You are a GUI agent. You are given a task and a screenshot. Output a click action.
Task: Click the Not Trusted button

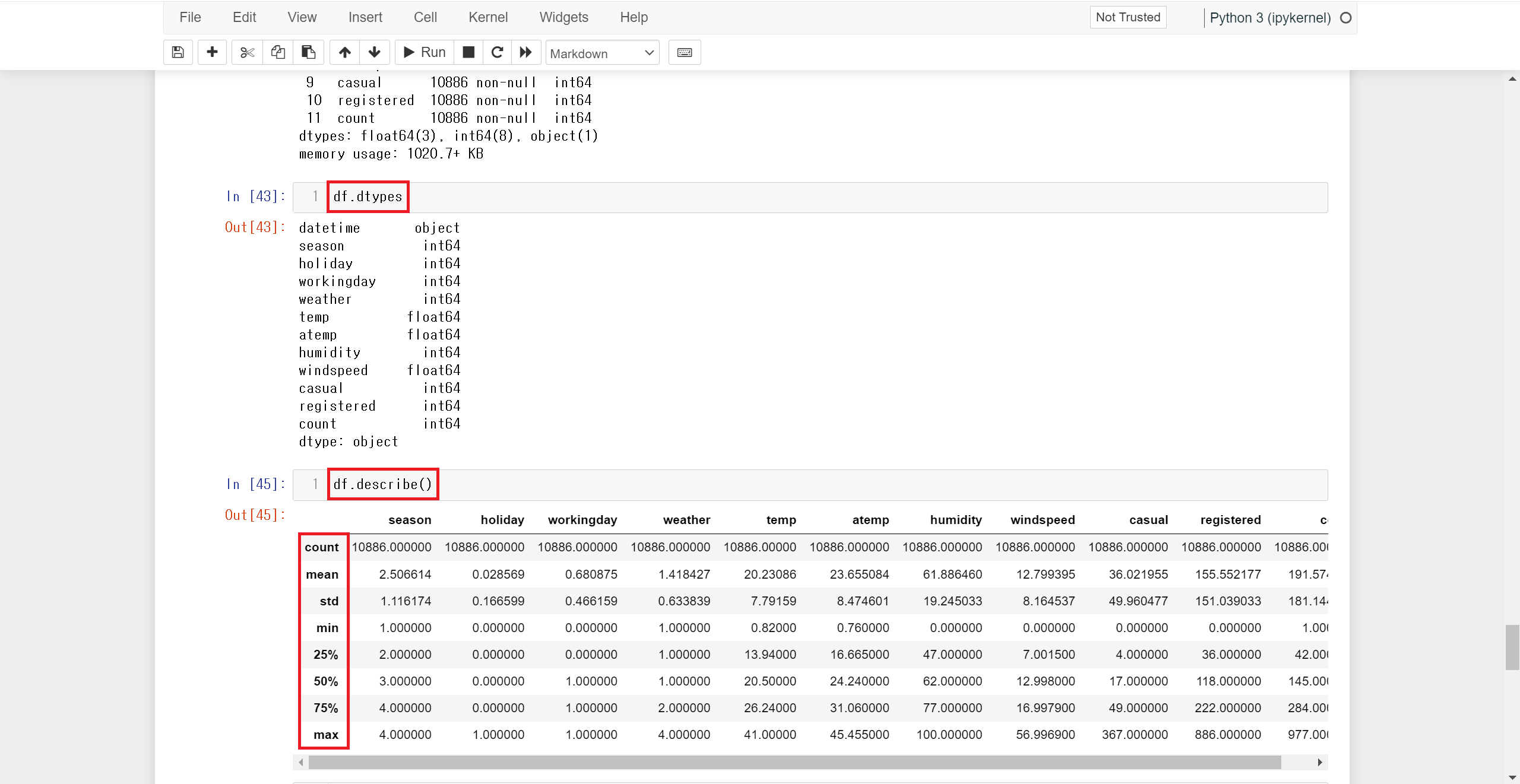(x=1128, y=17)
